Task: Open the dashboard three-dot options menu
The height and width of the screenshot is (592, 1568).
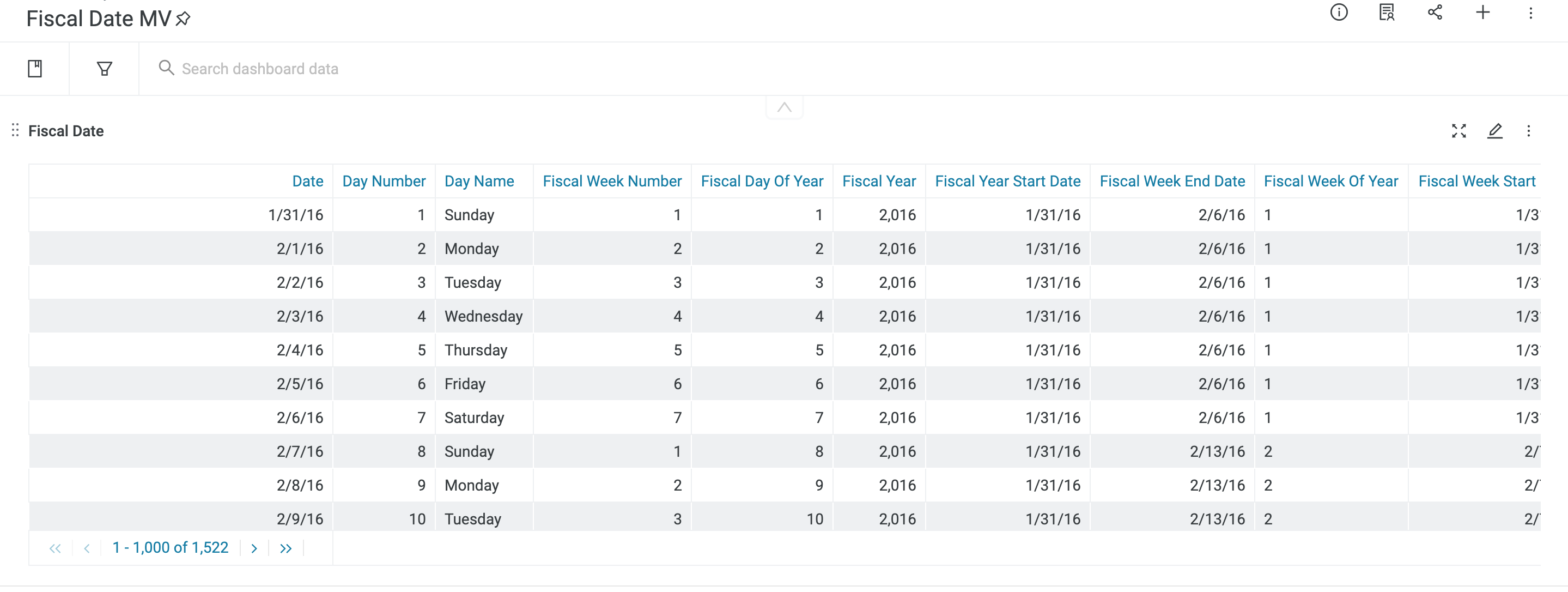Action: 1530,13
